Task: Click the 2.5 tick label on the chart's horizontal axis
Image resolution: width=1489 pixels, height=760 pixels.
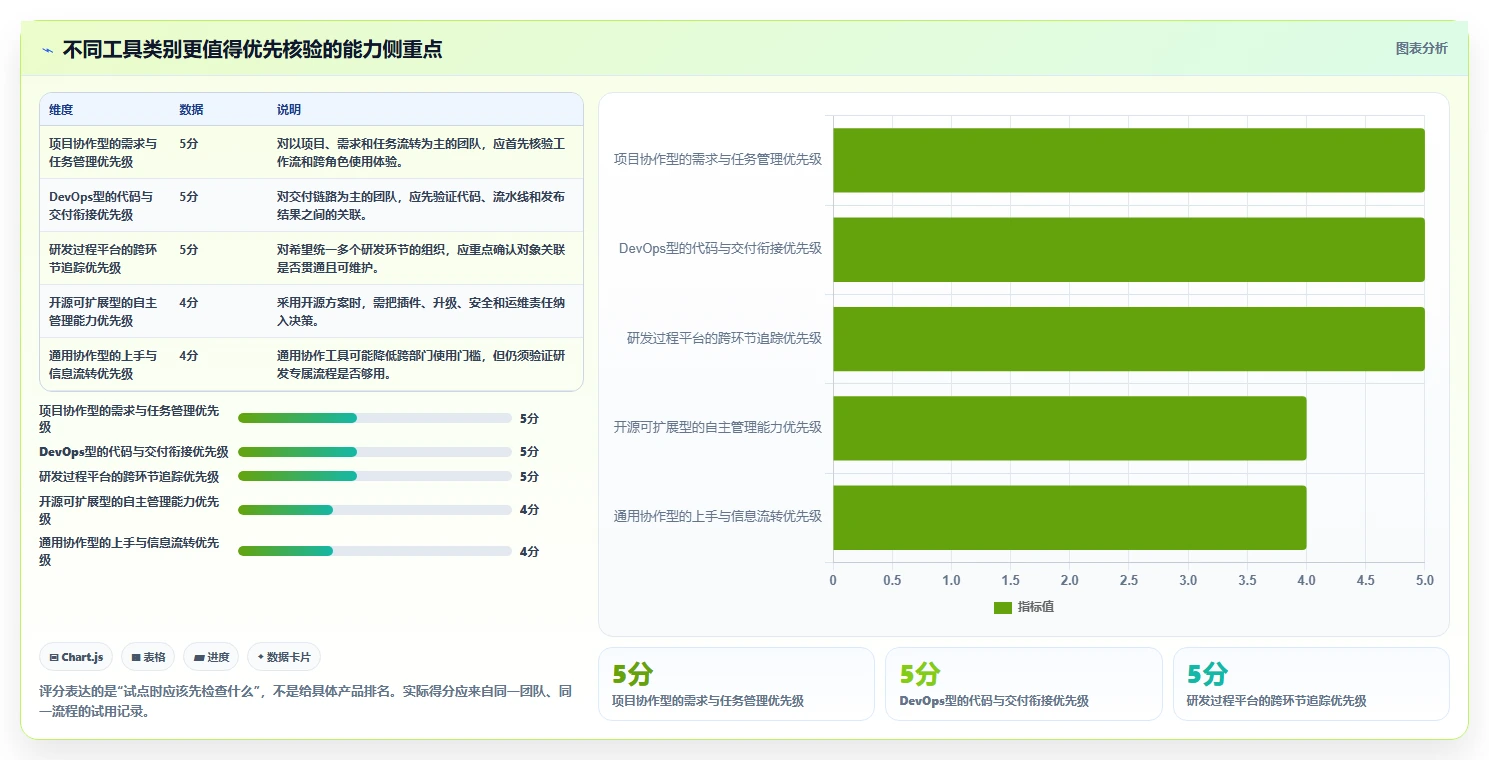Action: pyautogui.click(x=1128, y=580)
